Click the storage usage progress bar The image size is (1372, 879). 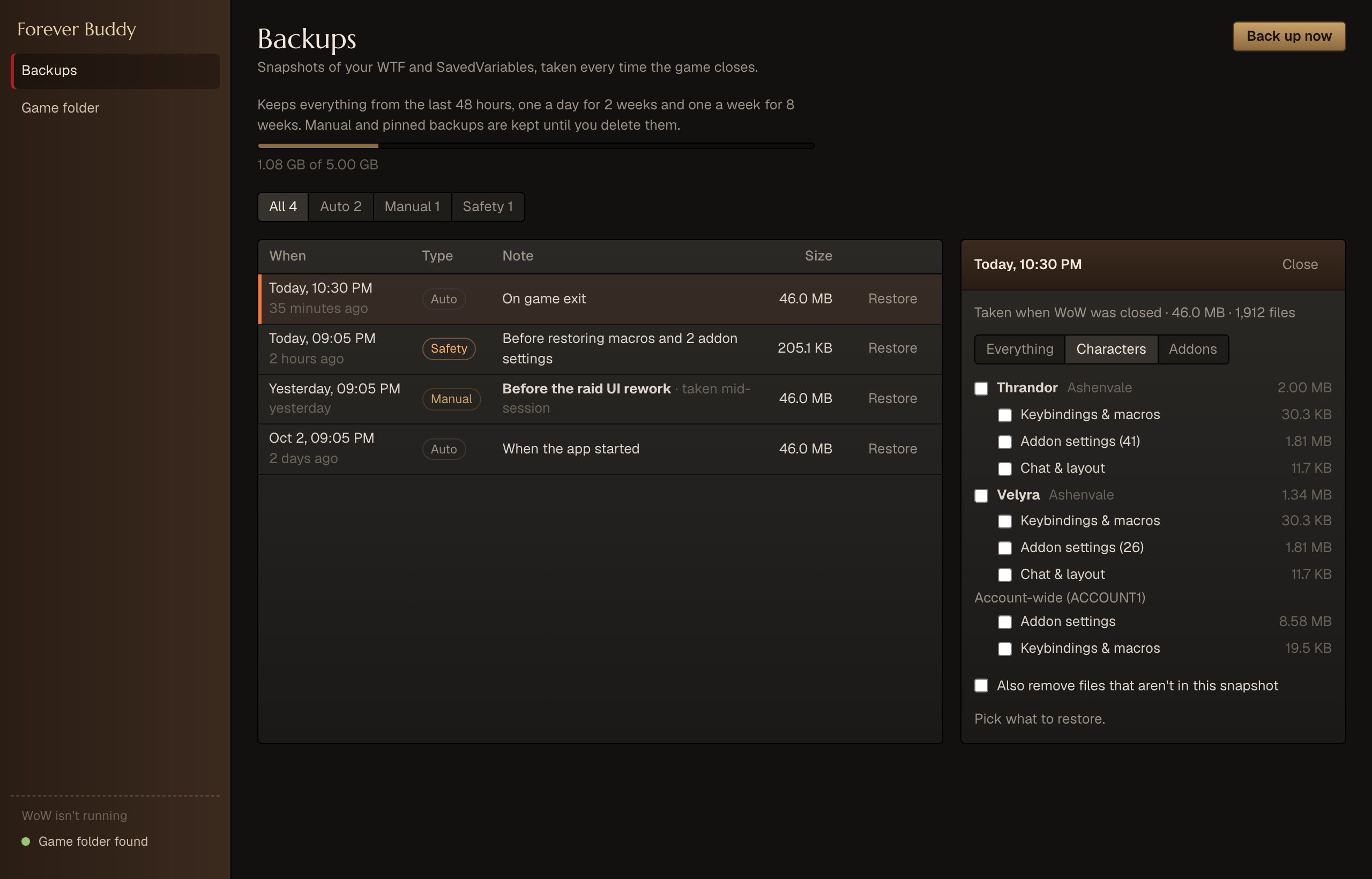[x=536, y=146]
